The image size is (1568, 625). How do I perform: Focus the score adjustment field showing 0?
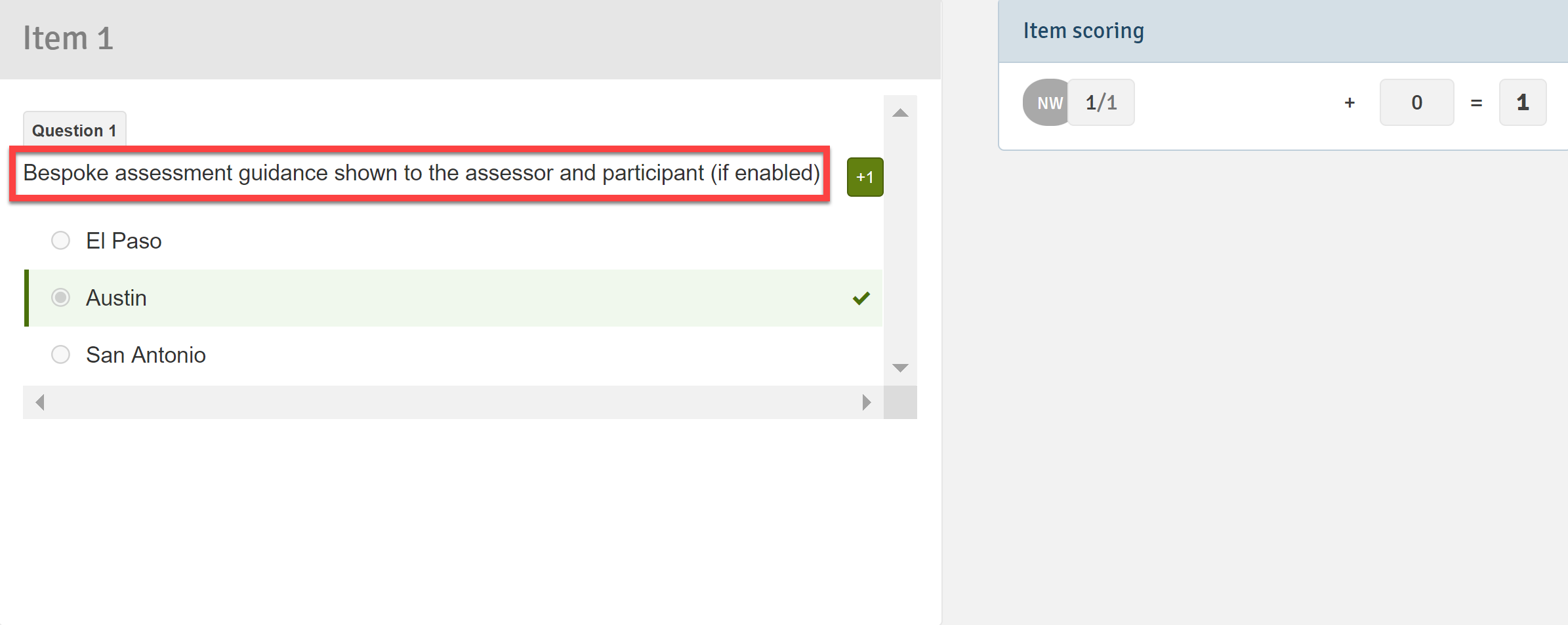point(1416,103)
